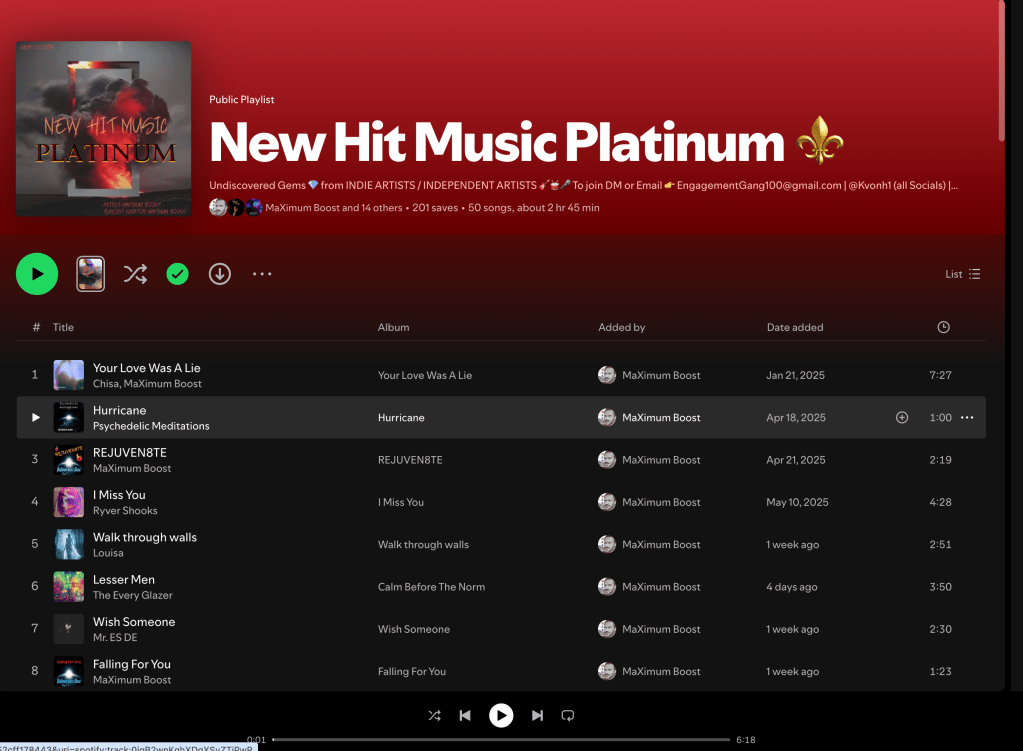The image size is (1023, 751).
Task: Click the 7:27 duration of first track
Action: click(x=940, y=375)
